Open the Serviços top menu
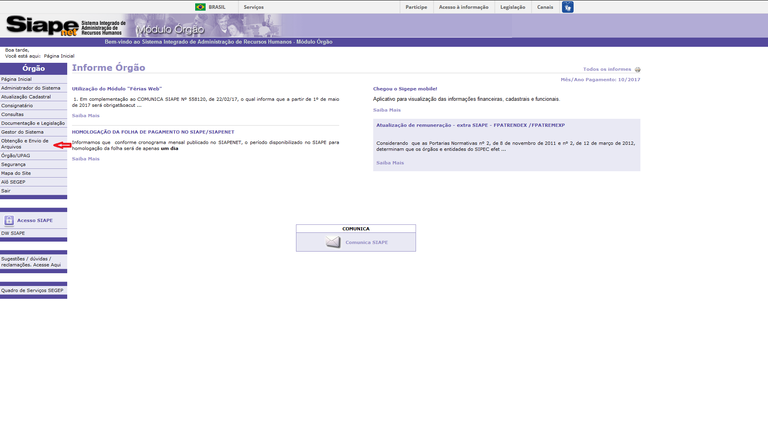 253,7
